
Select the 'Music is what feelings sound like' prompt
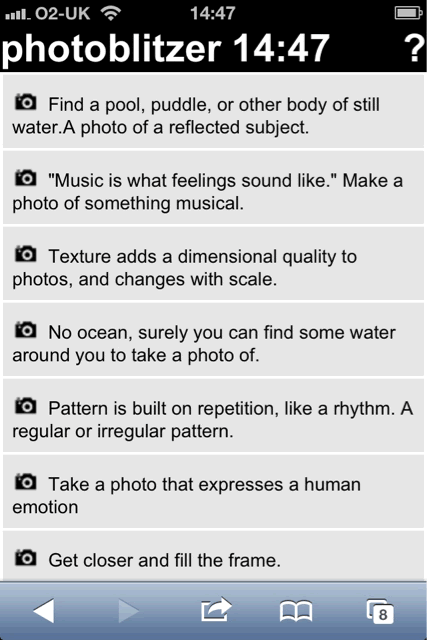213,187
